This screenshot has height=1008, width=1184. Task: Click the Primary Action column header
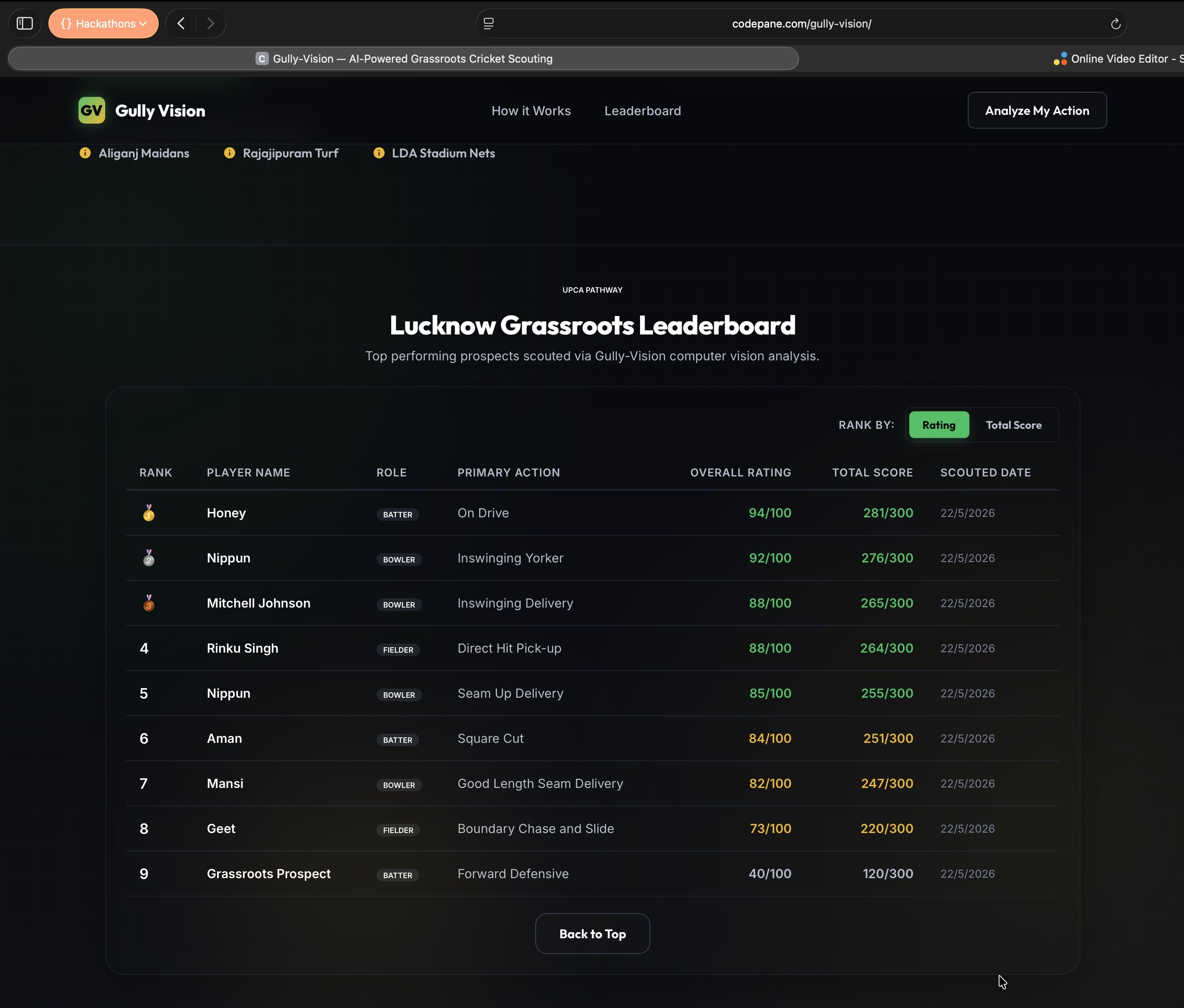point(509,473)
